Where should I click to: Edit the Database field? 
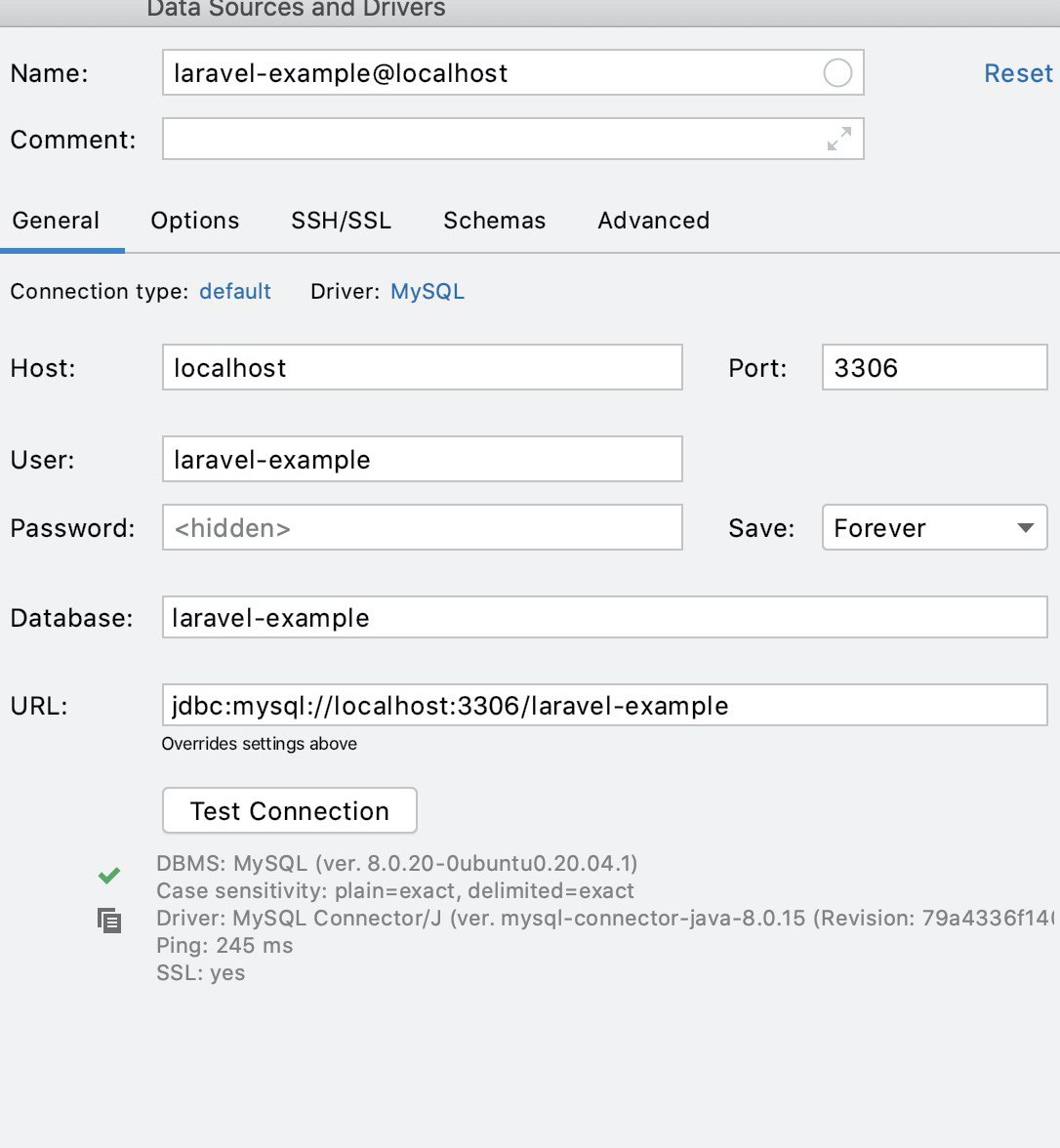coord(605,617)
